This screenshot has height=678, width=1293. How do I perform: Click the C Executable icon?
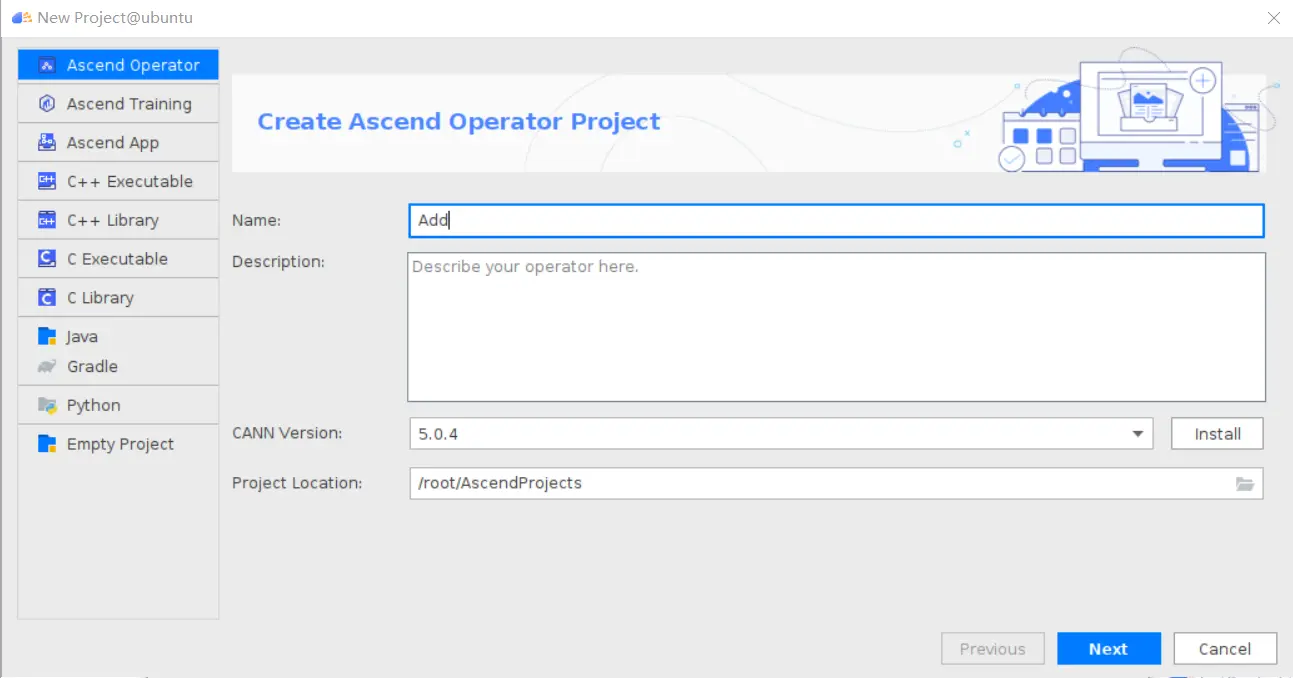[x=46, y=259]
